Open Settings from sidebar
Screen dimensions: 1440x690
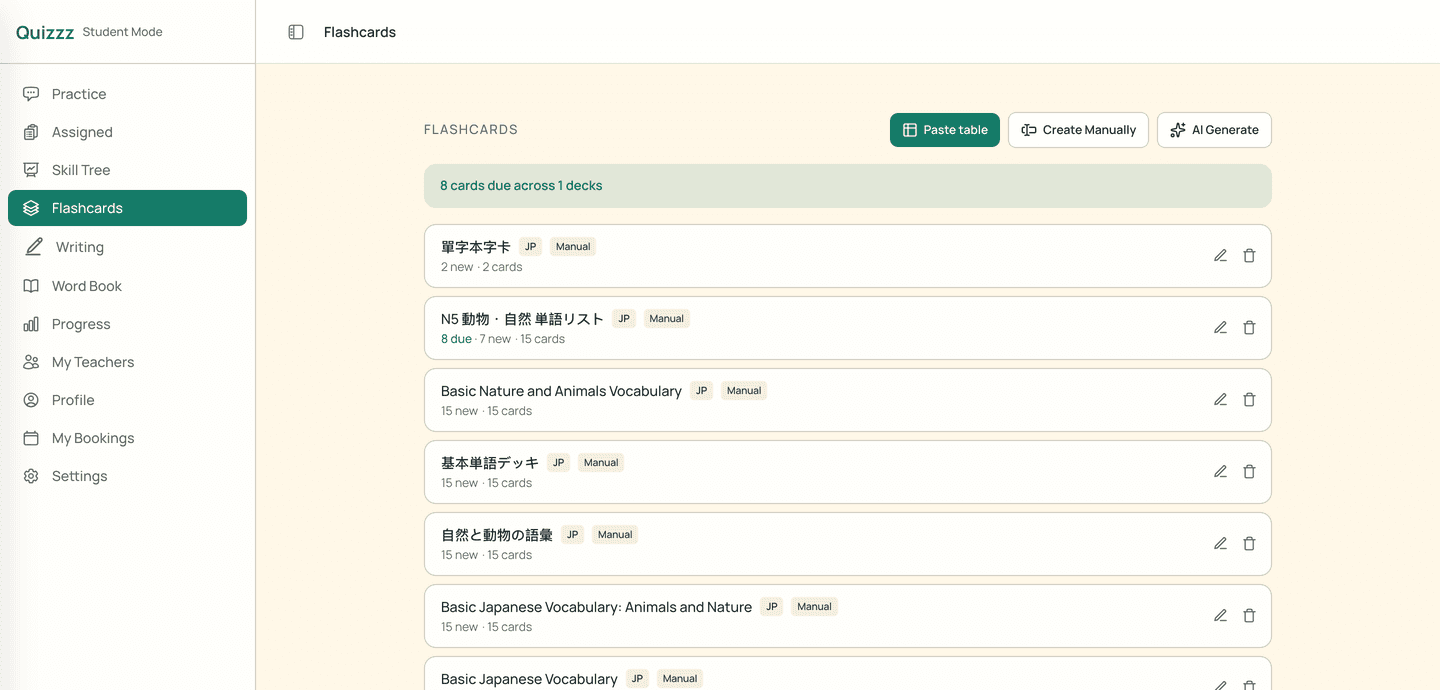pyautogui.click(x=127, y=476)
